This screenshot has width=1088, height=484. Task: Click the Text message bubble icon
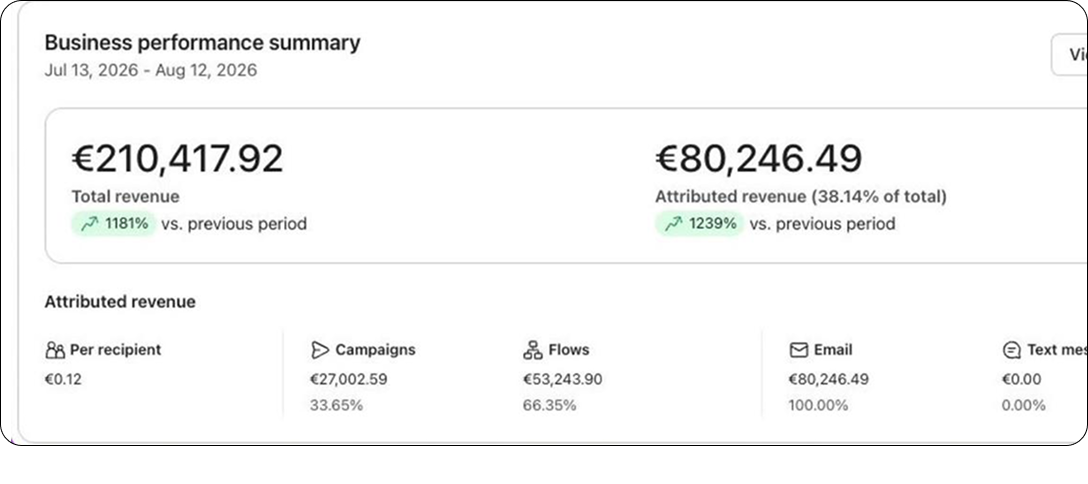pos(1012,350)
